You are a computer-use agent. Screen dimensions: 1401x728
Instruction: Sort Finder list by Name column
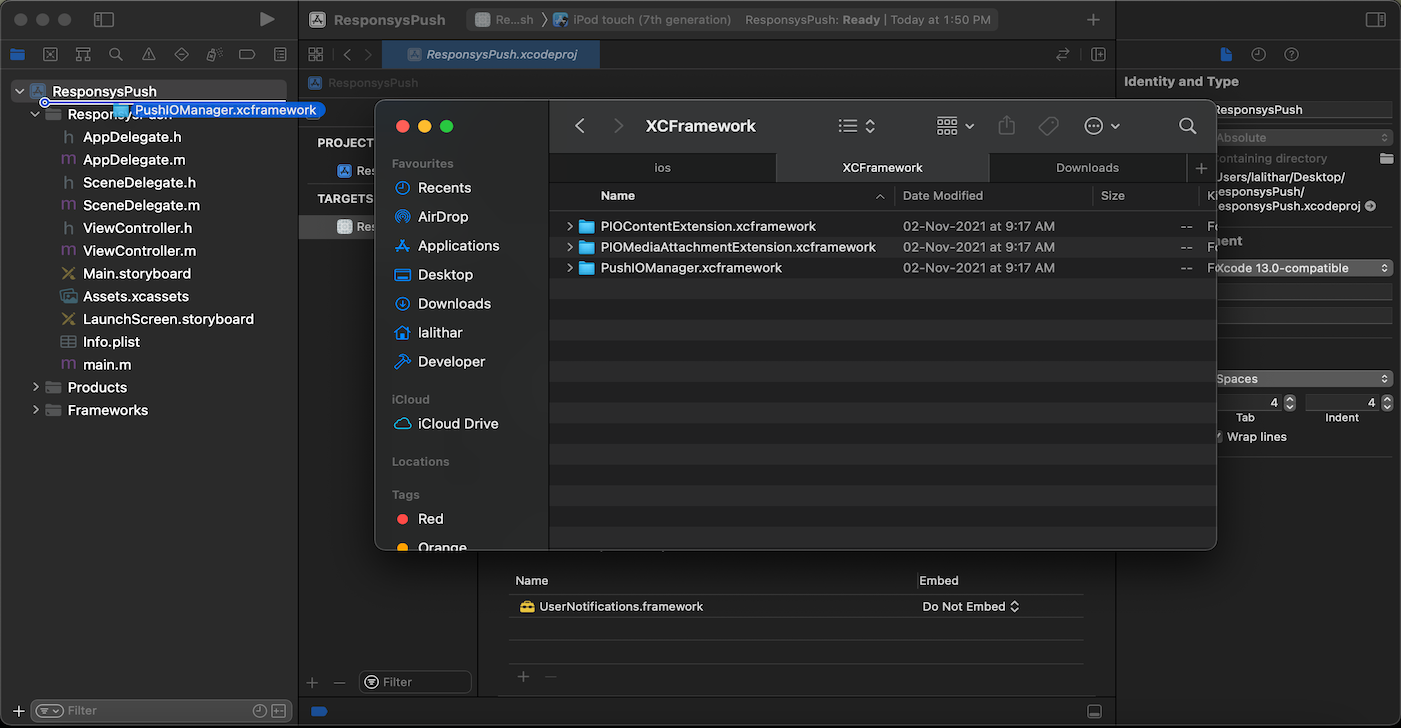pos(618,196)
